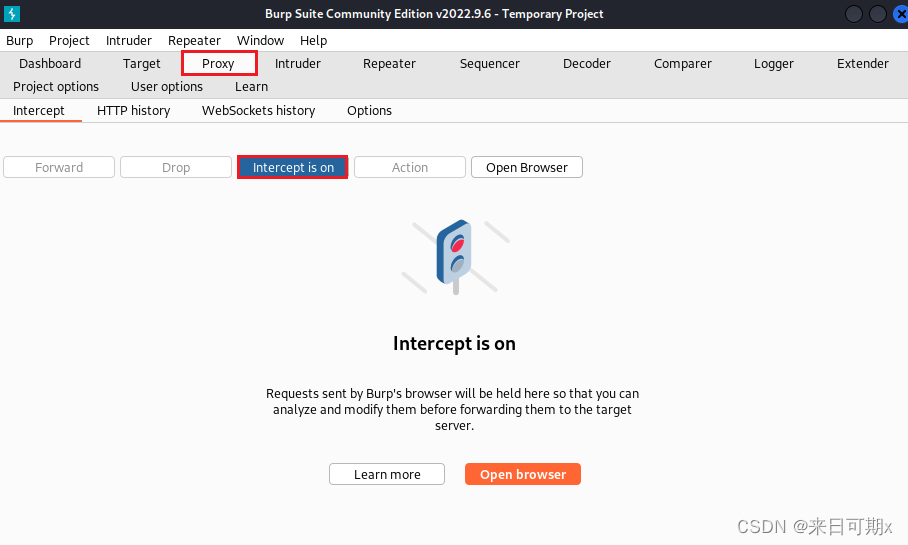Toggle the Intercept is on button
This screenshot has width=908, height=545.
pyautogui.click(x=293, y=167)
